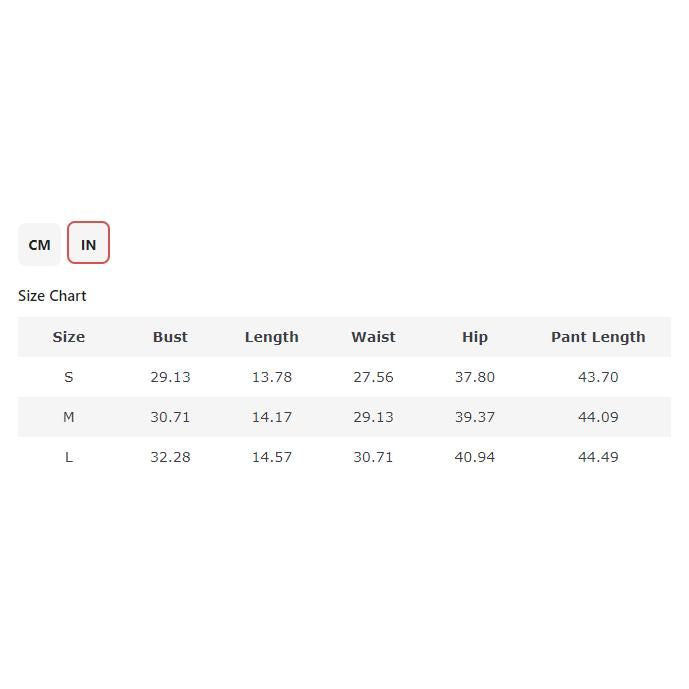The height and width of the screenshot is (689, 689).
Task: Click the 39.37 hip measurement
Action: tap(475, 417)
